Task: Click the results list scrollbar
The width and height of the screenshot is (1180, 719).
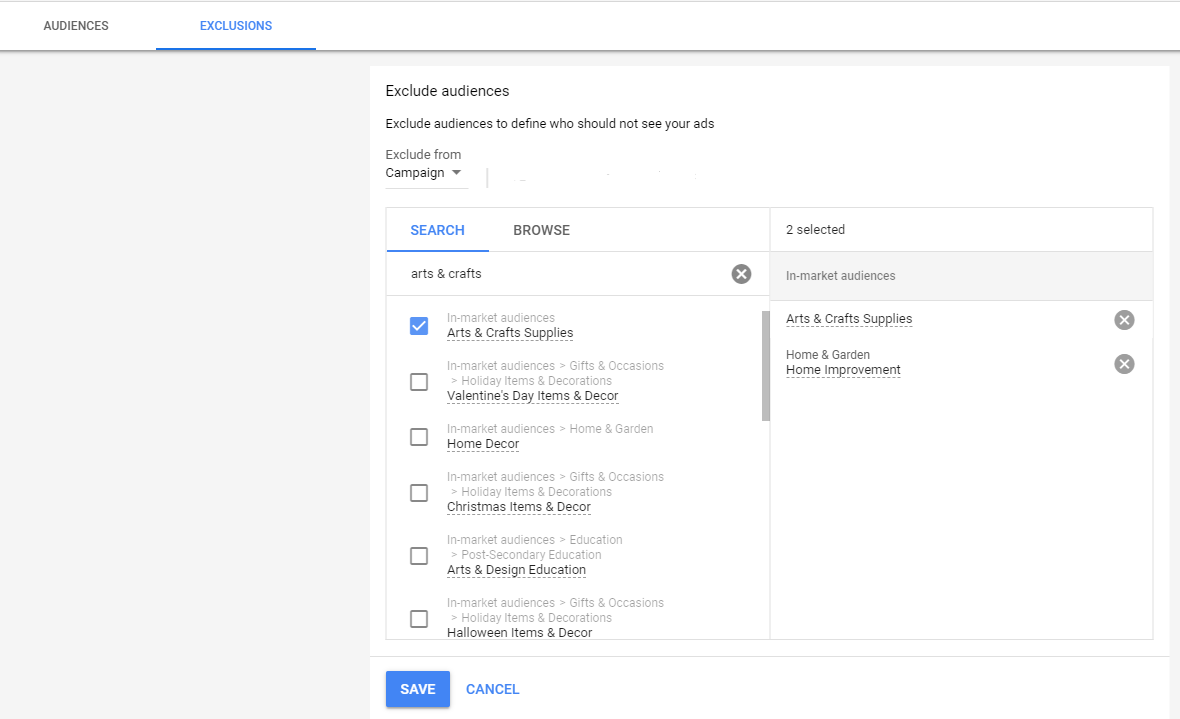Action: click(x=766, y=365)
